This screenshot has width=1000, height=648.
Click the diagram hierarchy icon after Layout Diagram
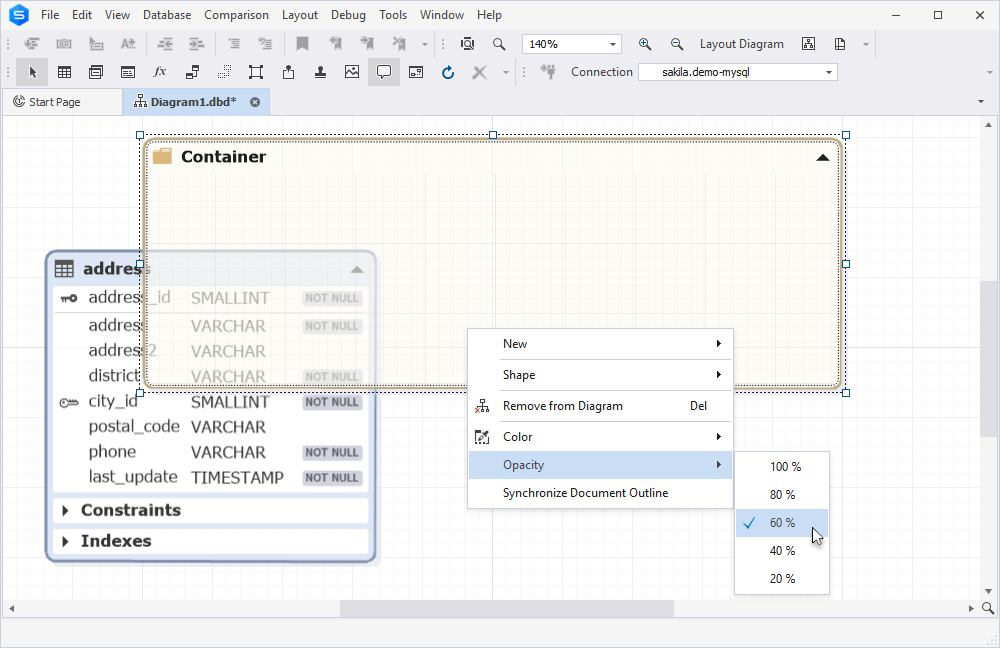(x=808, y=44)
